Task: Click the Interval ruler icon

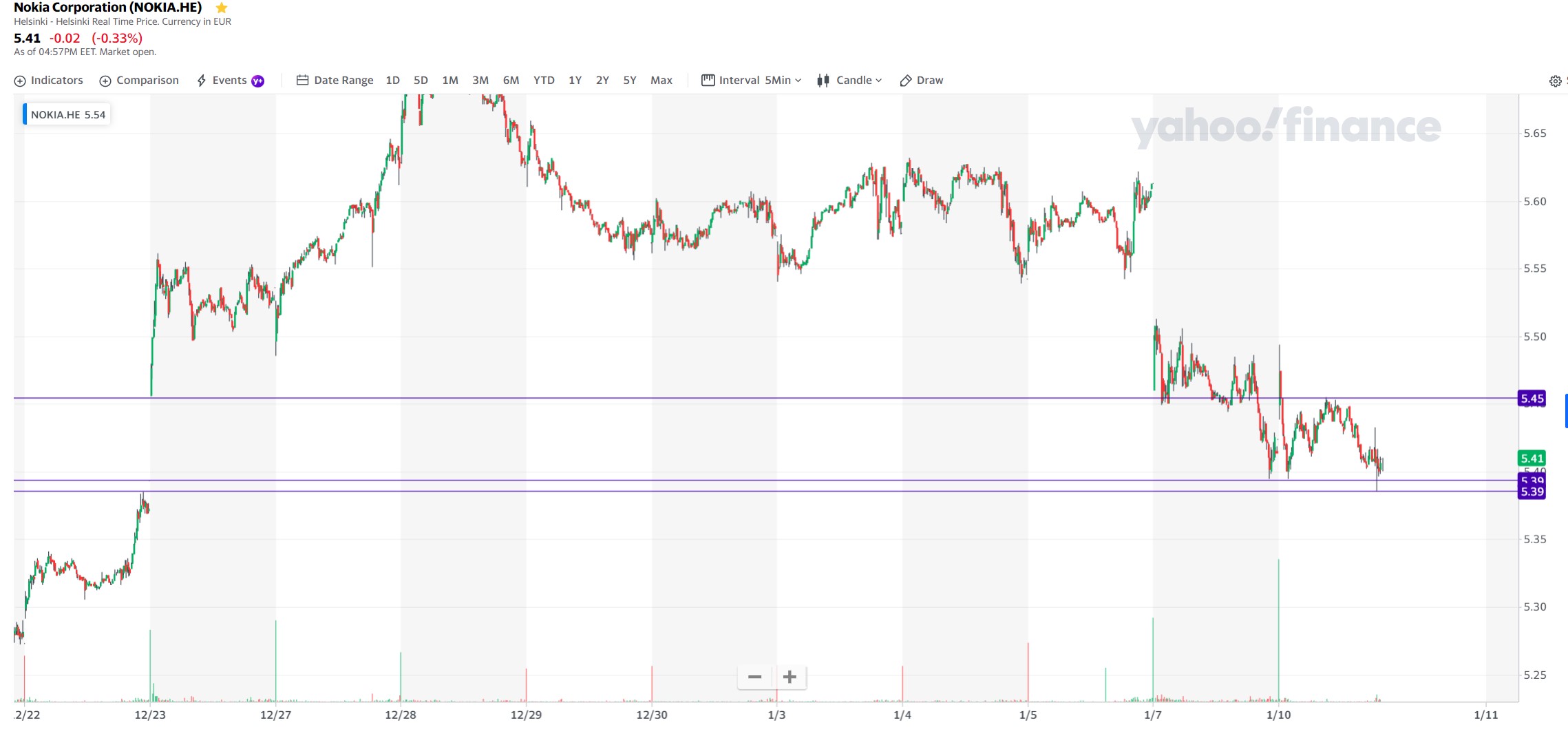Action: tap(708, 81)
